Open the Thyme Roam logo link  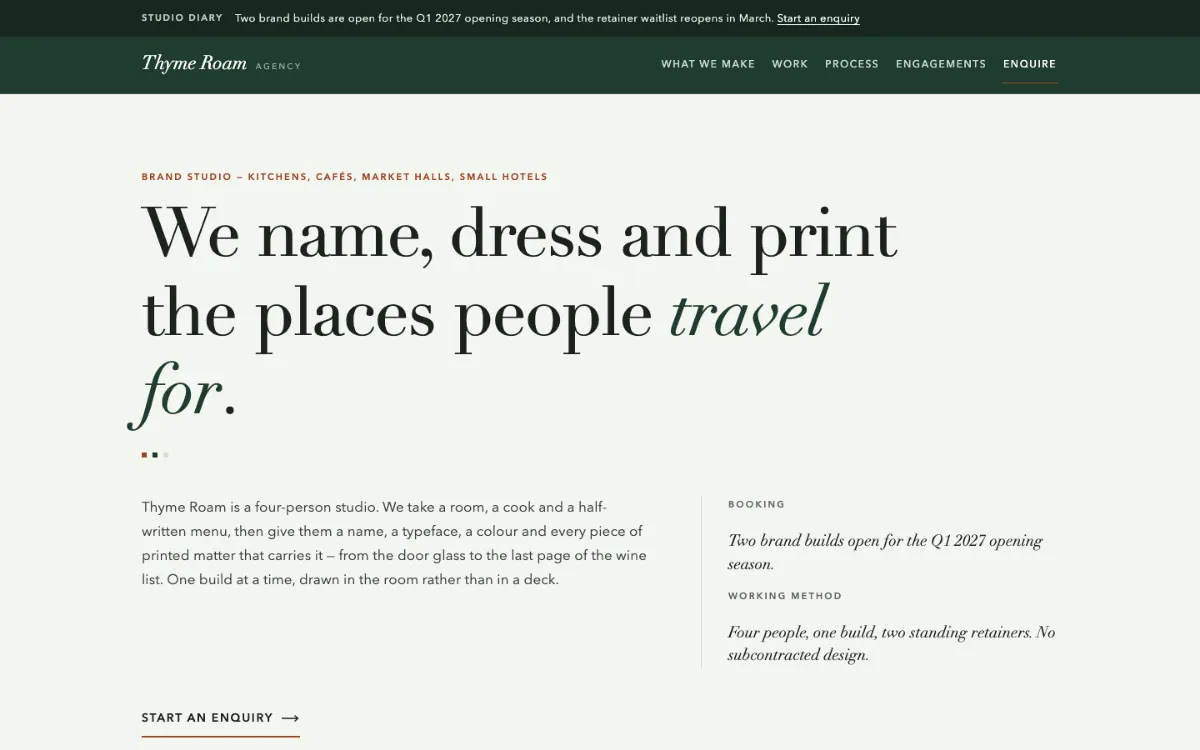(221, 64)
